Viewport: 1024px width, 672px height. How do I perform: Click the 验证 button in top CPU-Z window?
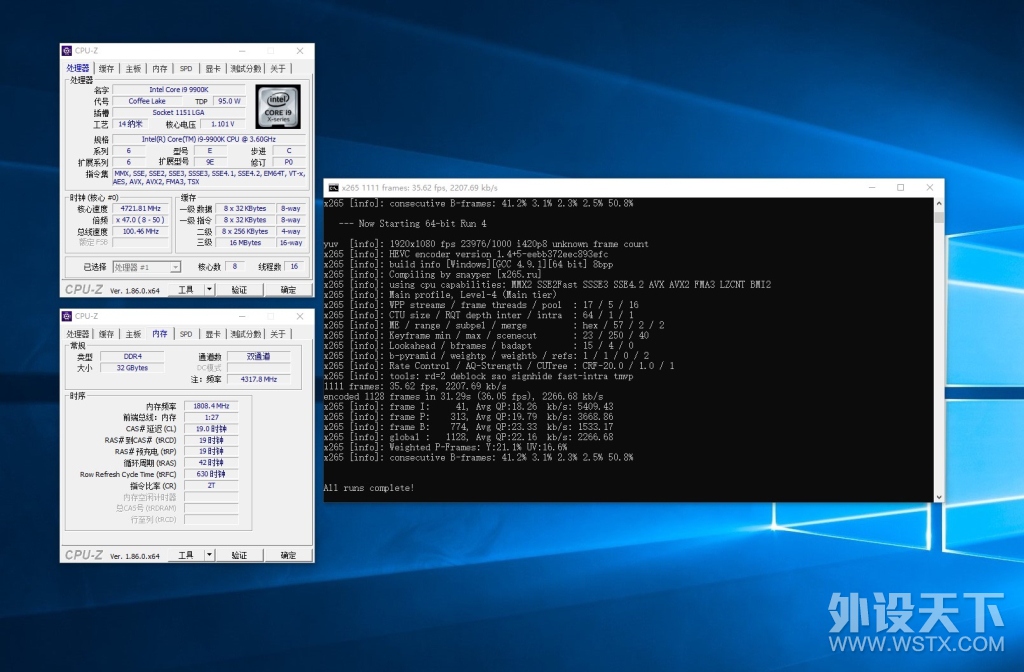[239, 289]
